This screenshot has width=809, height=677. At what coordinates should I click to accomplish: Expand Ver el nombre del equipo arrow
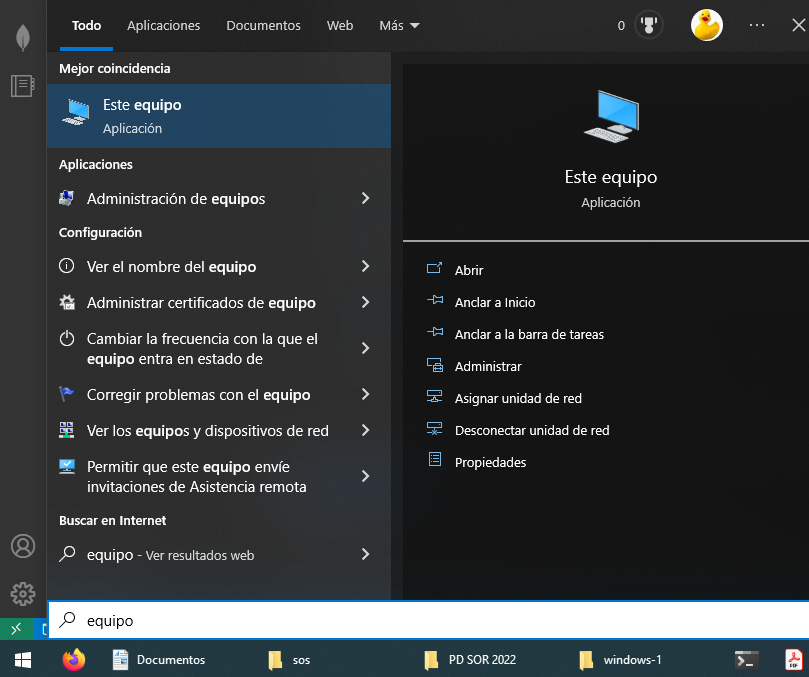[365, 267]
